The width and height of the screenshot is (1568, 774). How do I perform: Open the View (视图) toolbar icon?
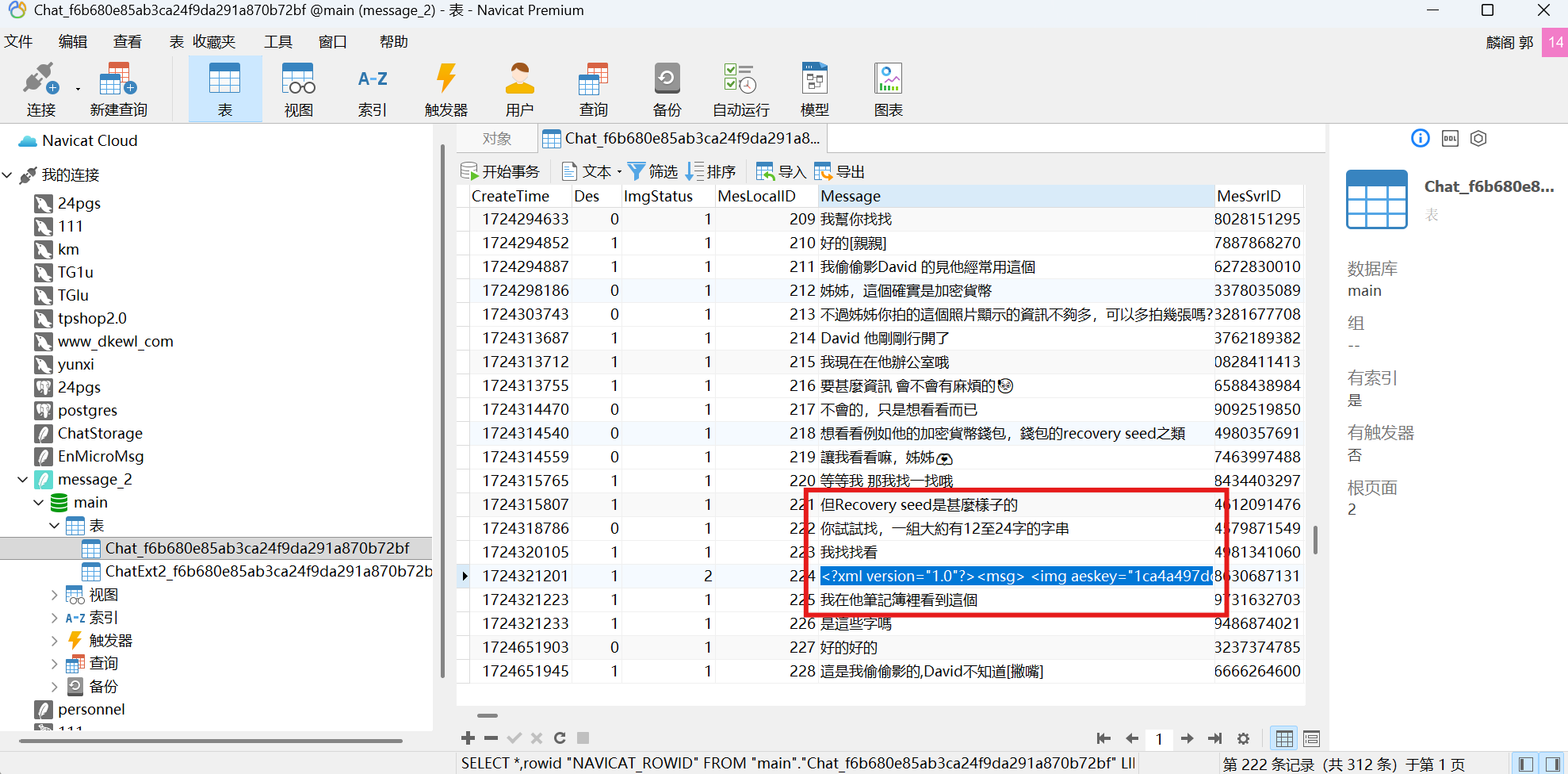coord(299,90)
